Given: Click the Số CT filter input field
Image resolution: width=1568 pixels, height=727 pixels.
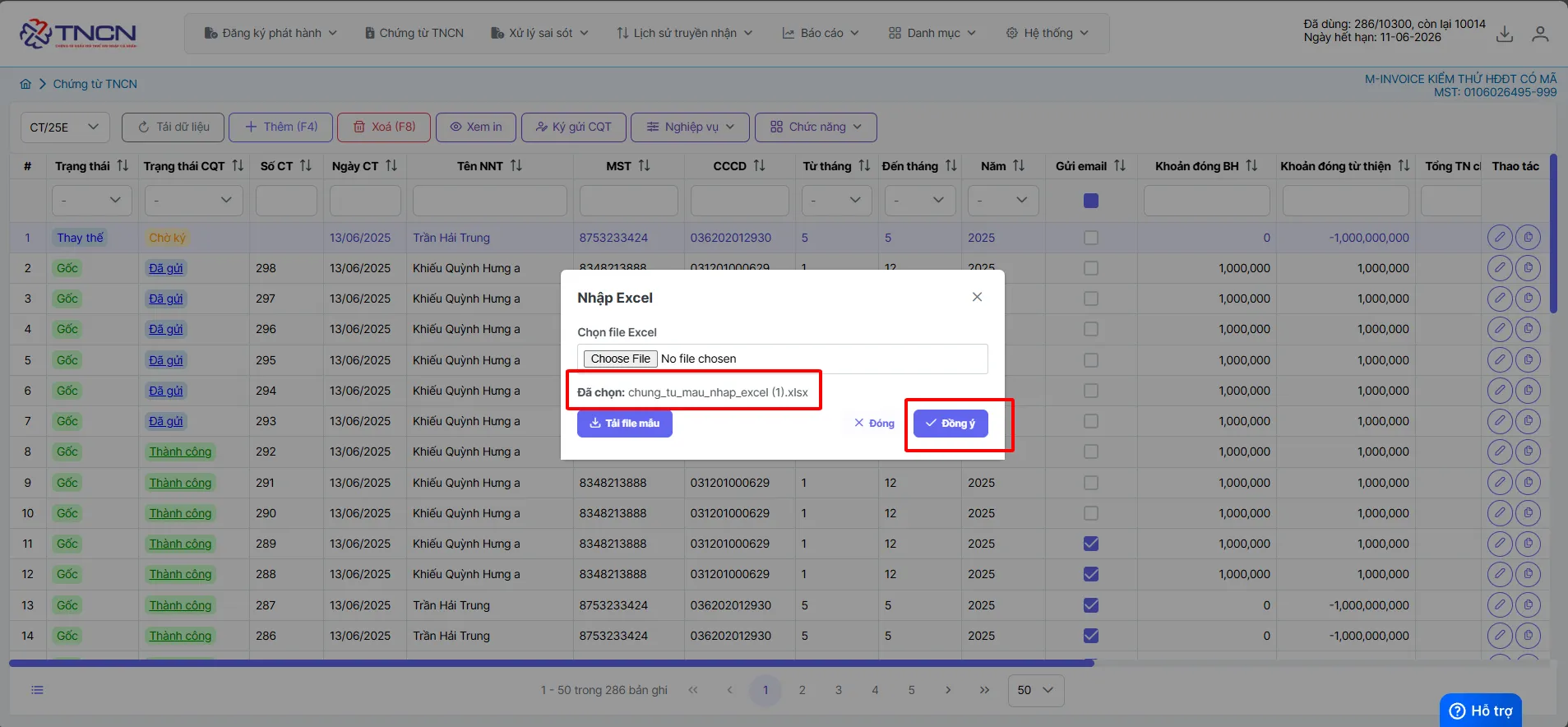Looking at the screenshot, I should 286,201.
